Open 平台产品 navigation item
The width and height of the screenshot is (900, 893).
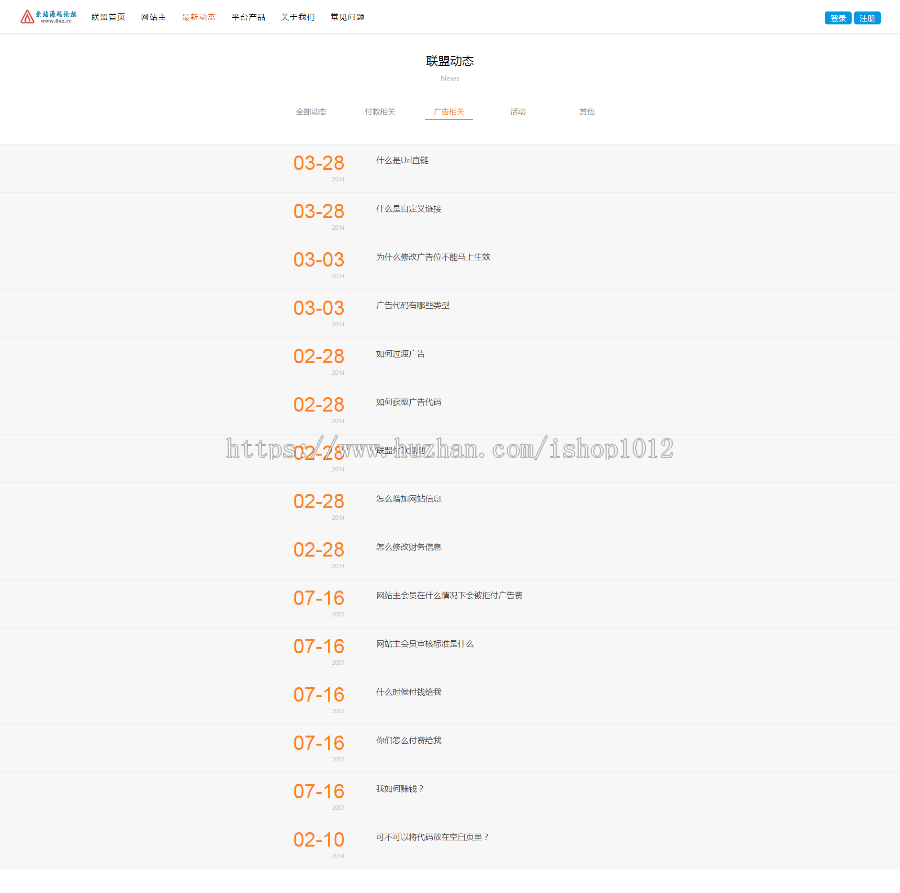[x=248, y=17]
